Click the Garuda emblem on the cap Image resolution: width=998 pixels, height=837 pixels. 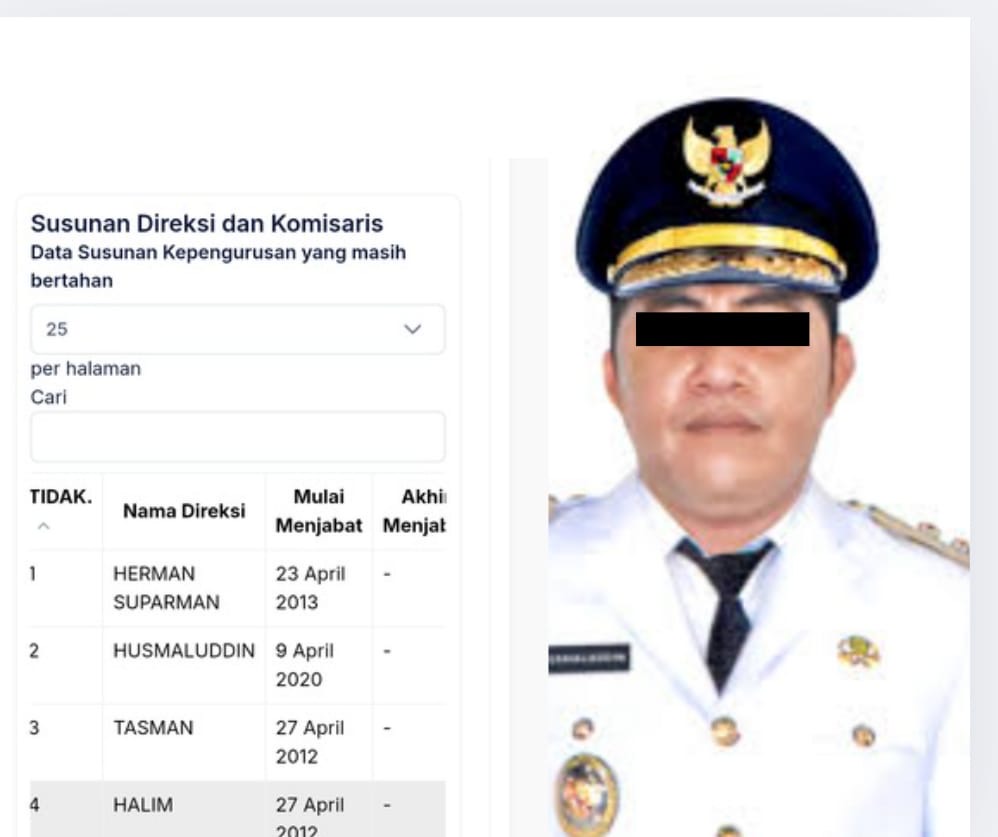click(x=726, y=162)
